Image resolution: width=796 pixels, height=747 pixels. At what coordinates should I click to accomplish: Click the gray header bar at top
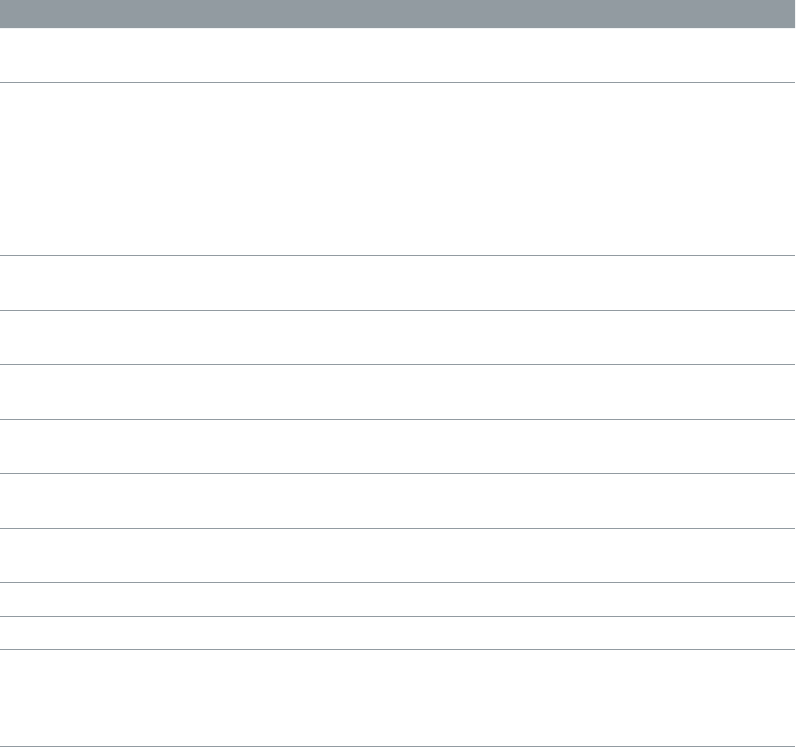pyautogui.click(x=398, y=13)
